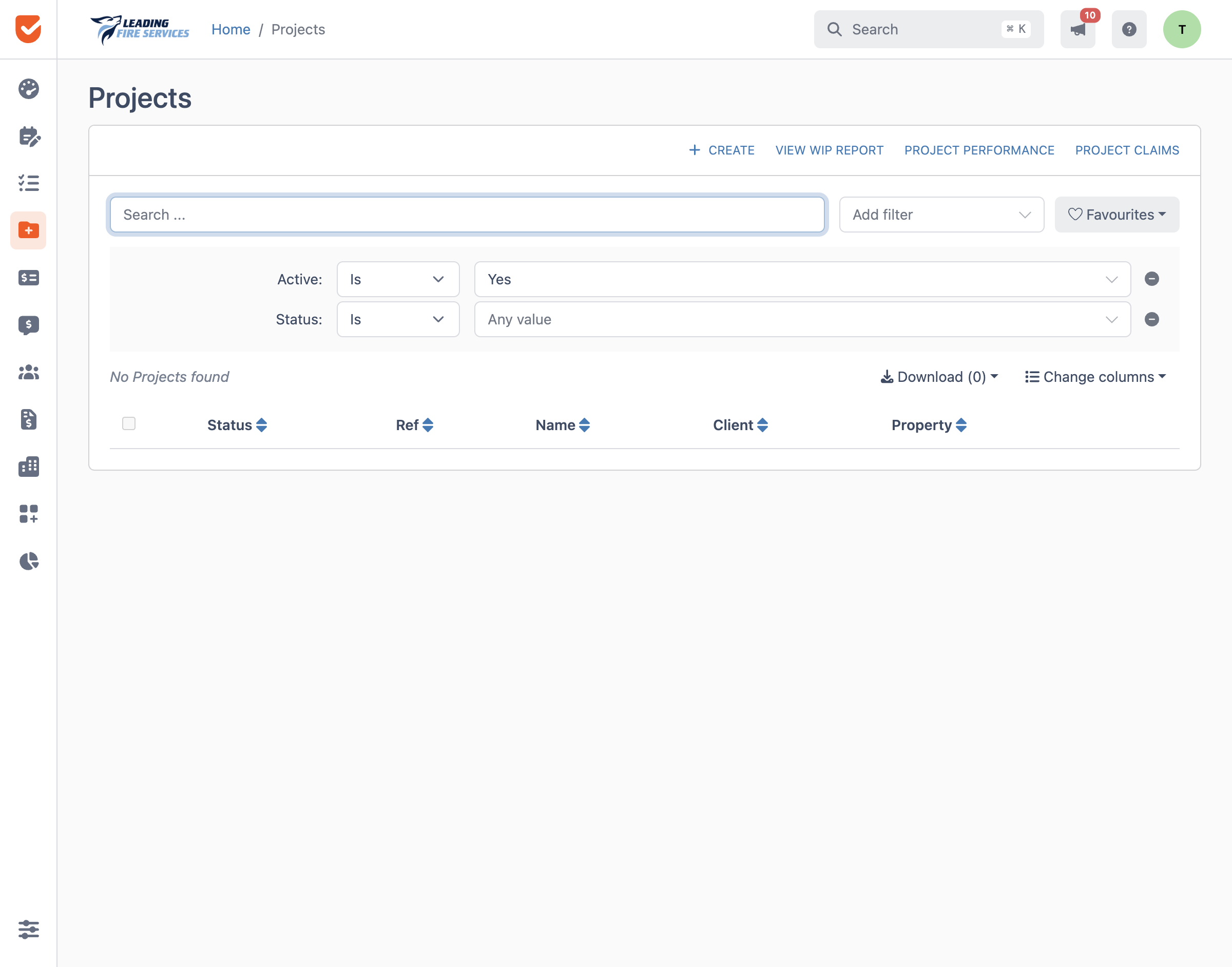Tick the select-all checkbox in table header
Screen dimensions: 1232x967
pyautogui.click(x=128, y=423)
